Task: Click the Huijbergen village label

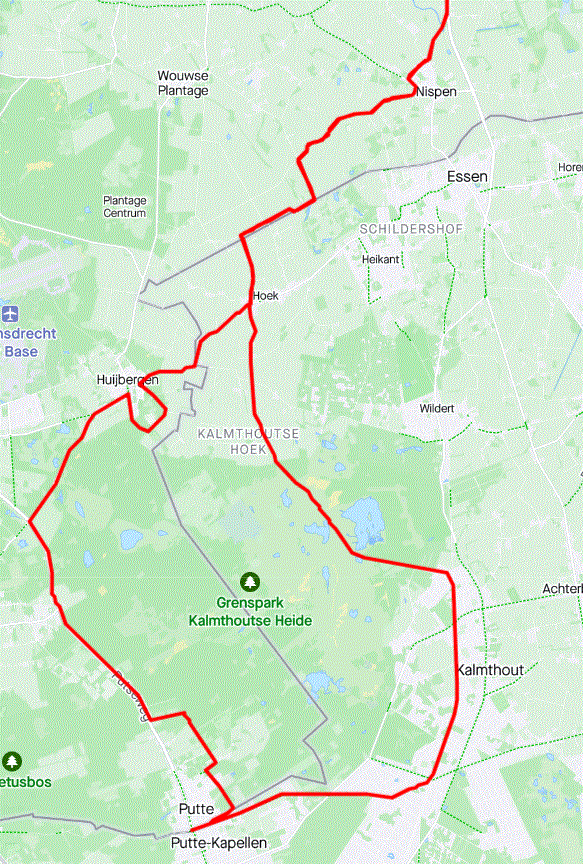Action: coord(127,380)
